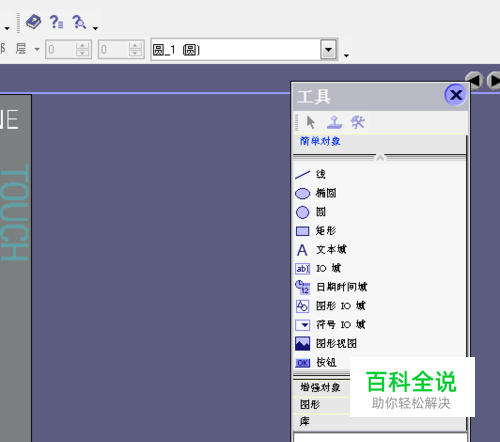The image size is (500, 442).
Task: Select the pointer tool in 工具 panel
Action: [310, 122]
